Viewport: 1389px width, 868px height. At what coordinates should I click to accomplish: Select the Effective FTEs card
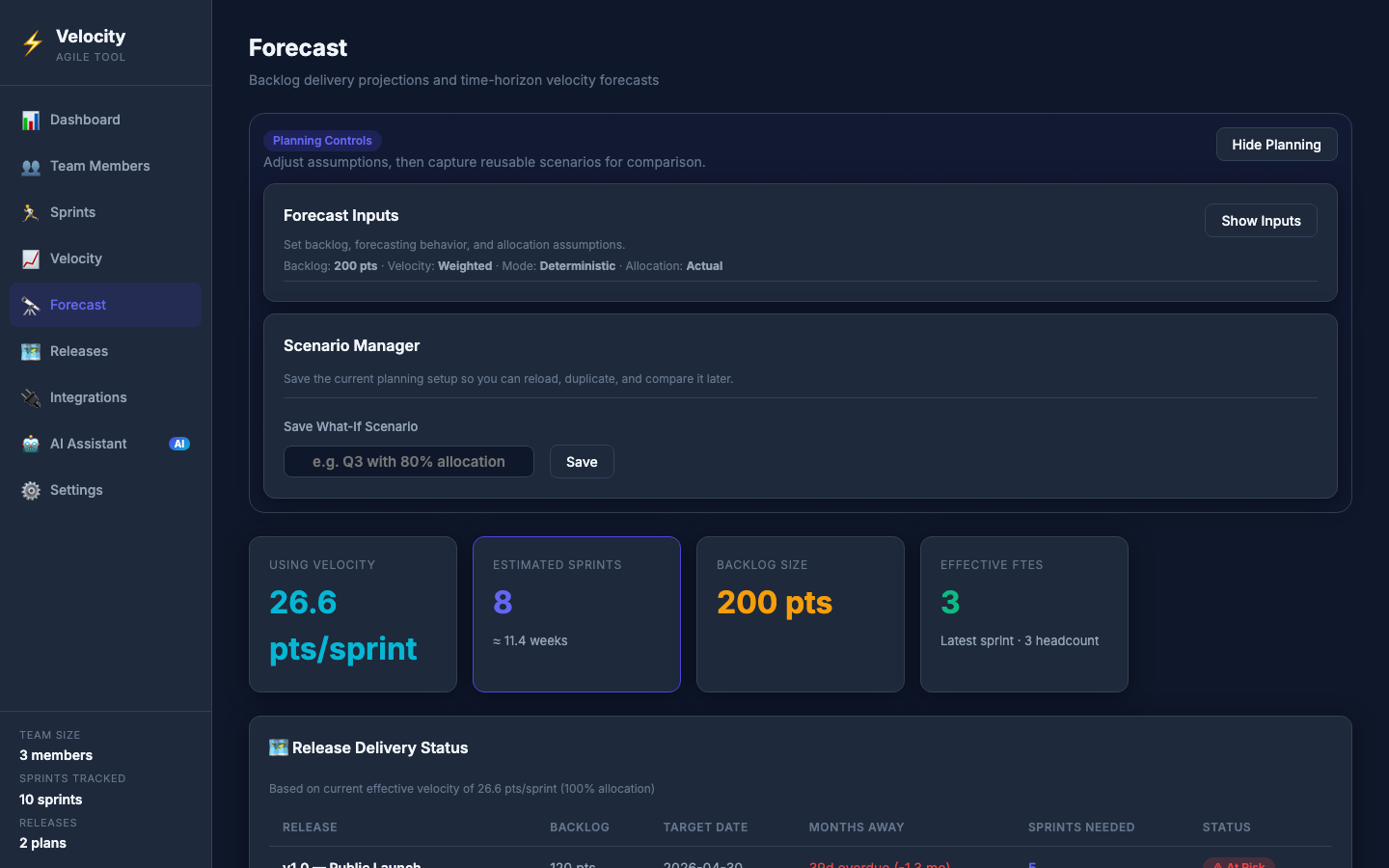pyautogui.click(x=1024, y=614)
